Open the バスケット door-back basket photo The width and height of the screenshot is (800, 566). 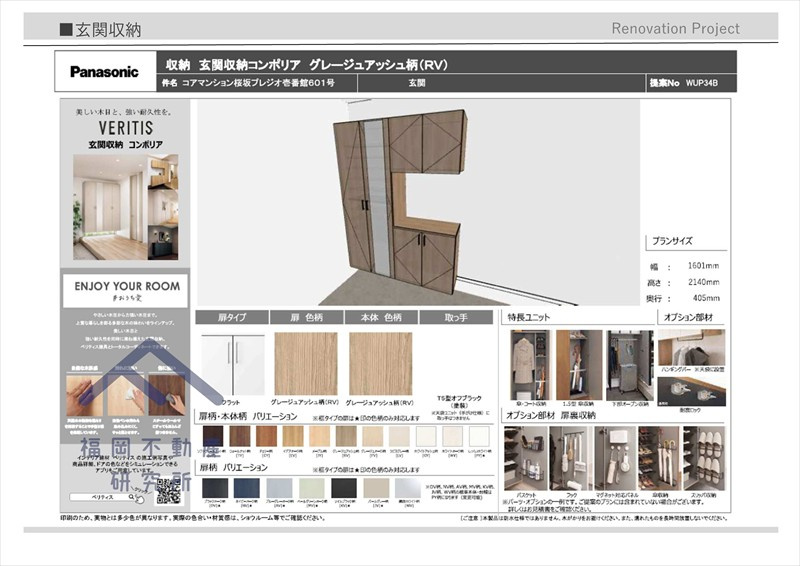[526, 458]
